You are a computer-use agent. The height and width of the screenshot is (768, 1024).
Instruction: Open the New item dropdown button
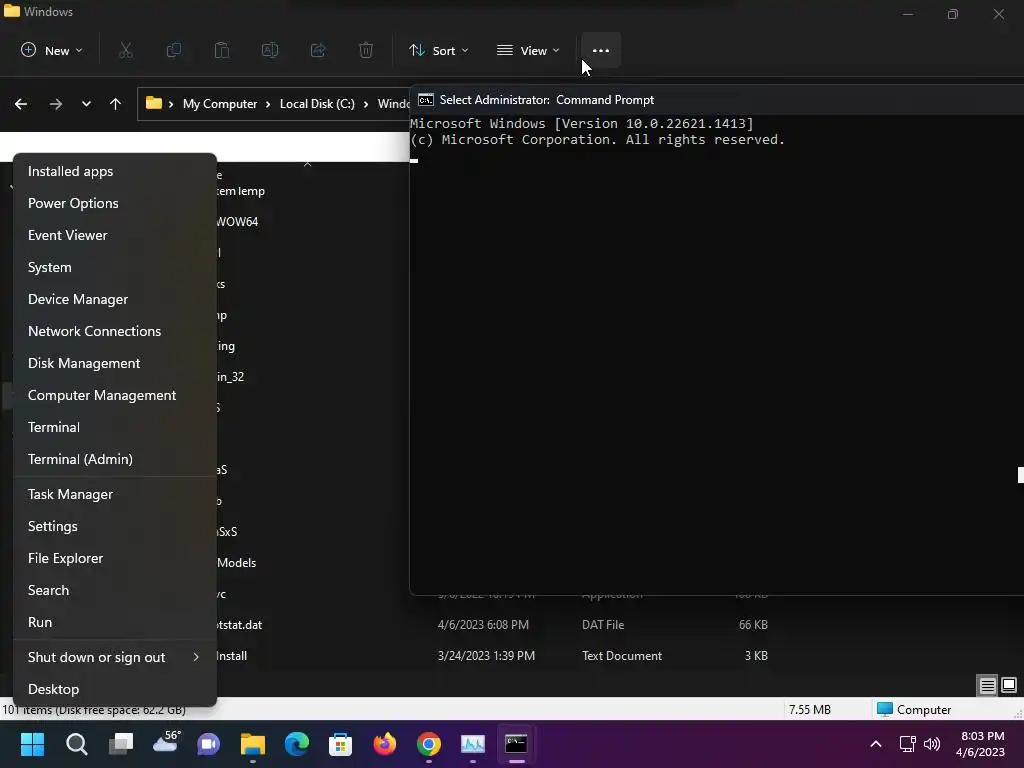pos(52,50)
